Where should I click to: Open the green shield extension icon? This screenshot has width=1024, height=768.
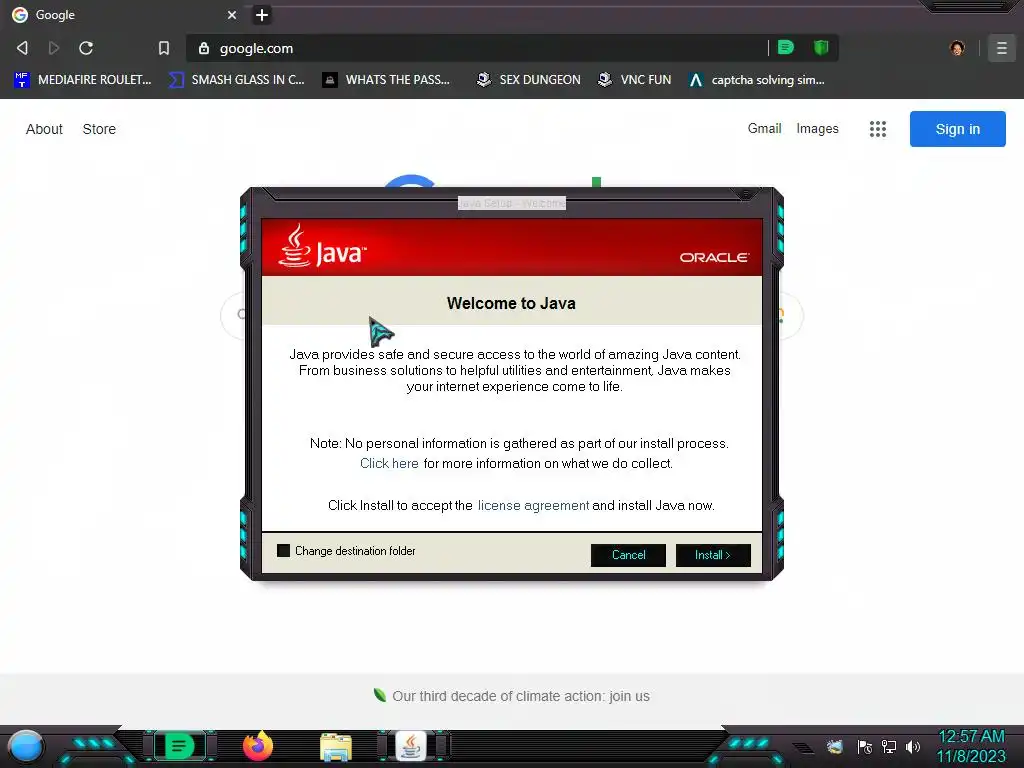point(821,47)
